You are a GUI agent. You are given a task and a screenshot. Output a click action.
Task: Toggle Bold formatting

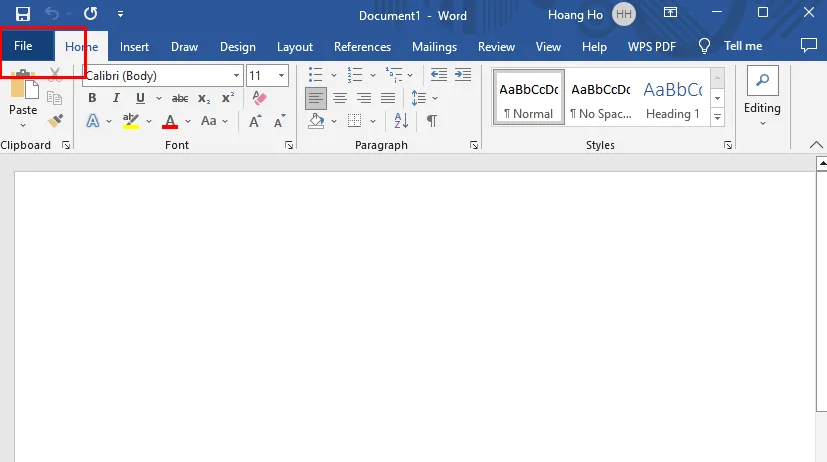[x=92, y=98]
